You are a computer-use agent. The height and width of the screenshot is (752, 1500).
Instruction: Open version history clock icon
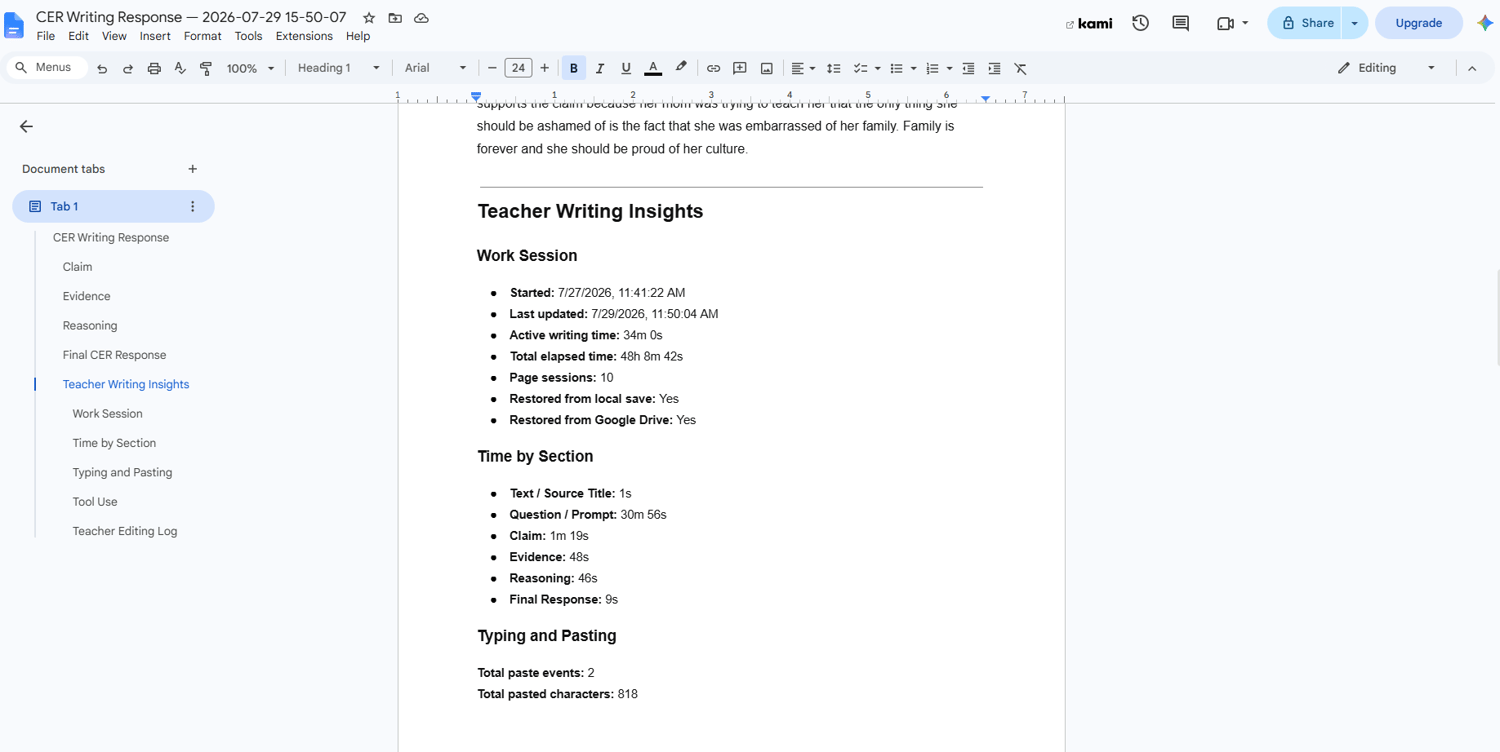[1140, 23]
